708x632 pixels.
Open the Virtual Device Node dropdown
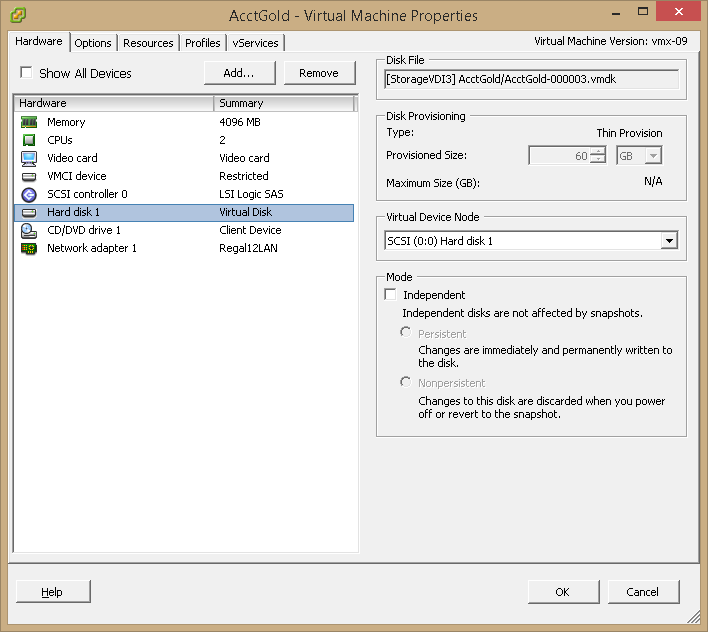tap(669, 241)
